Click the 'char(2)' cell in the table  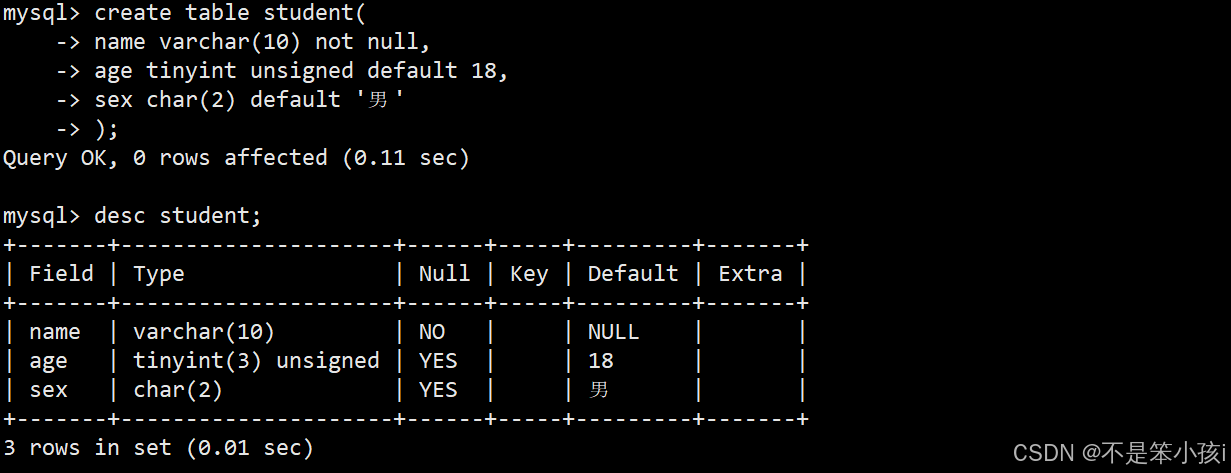(178, 390)
